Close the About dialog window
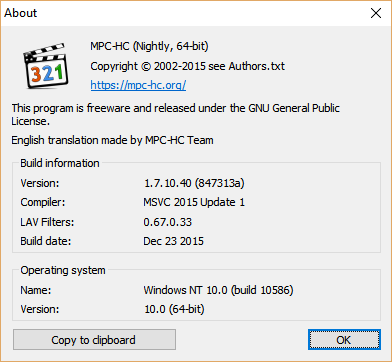The height and width of the screenshot is (362, 392). [x=376, y=13]
